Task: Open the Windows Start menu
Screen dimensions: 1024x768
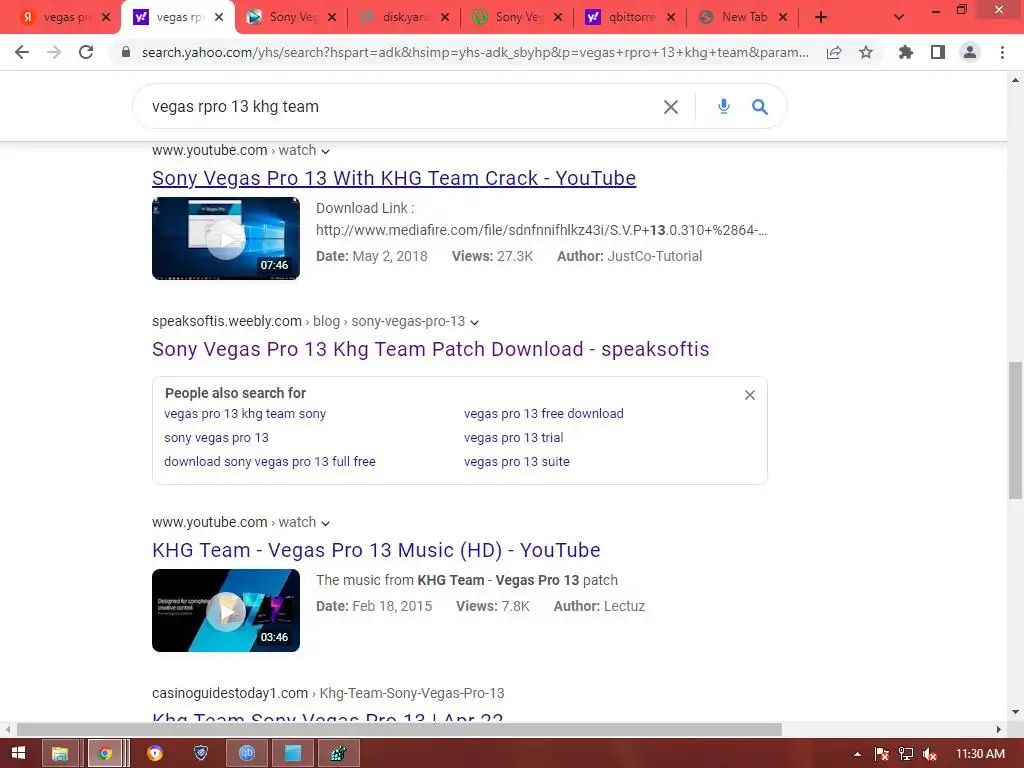Action: [x=18, y=754]
